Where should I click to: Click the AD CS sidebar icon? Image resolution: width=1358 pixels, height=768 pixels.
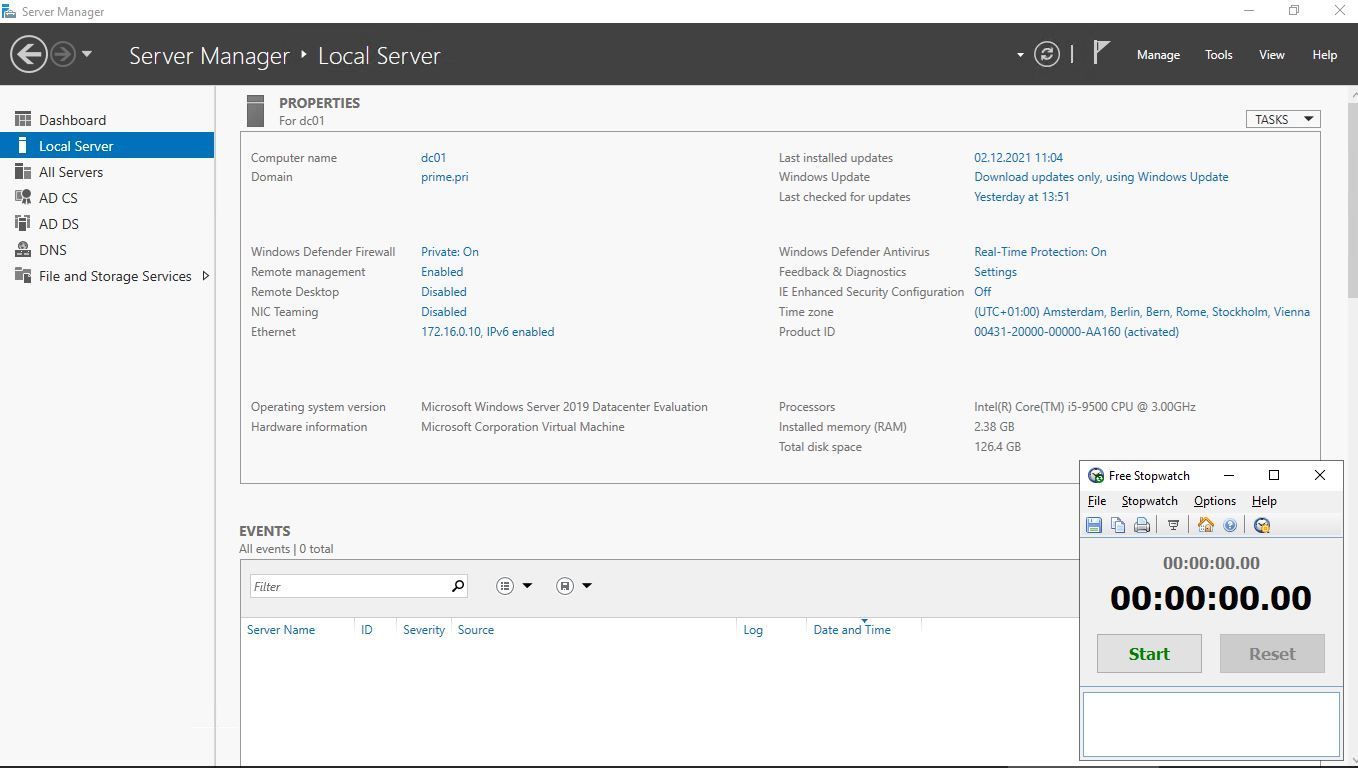[23, 197]
